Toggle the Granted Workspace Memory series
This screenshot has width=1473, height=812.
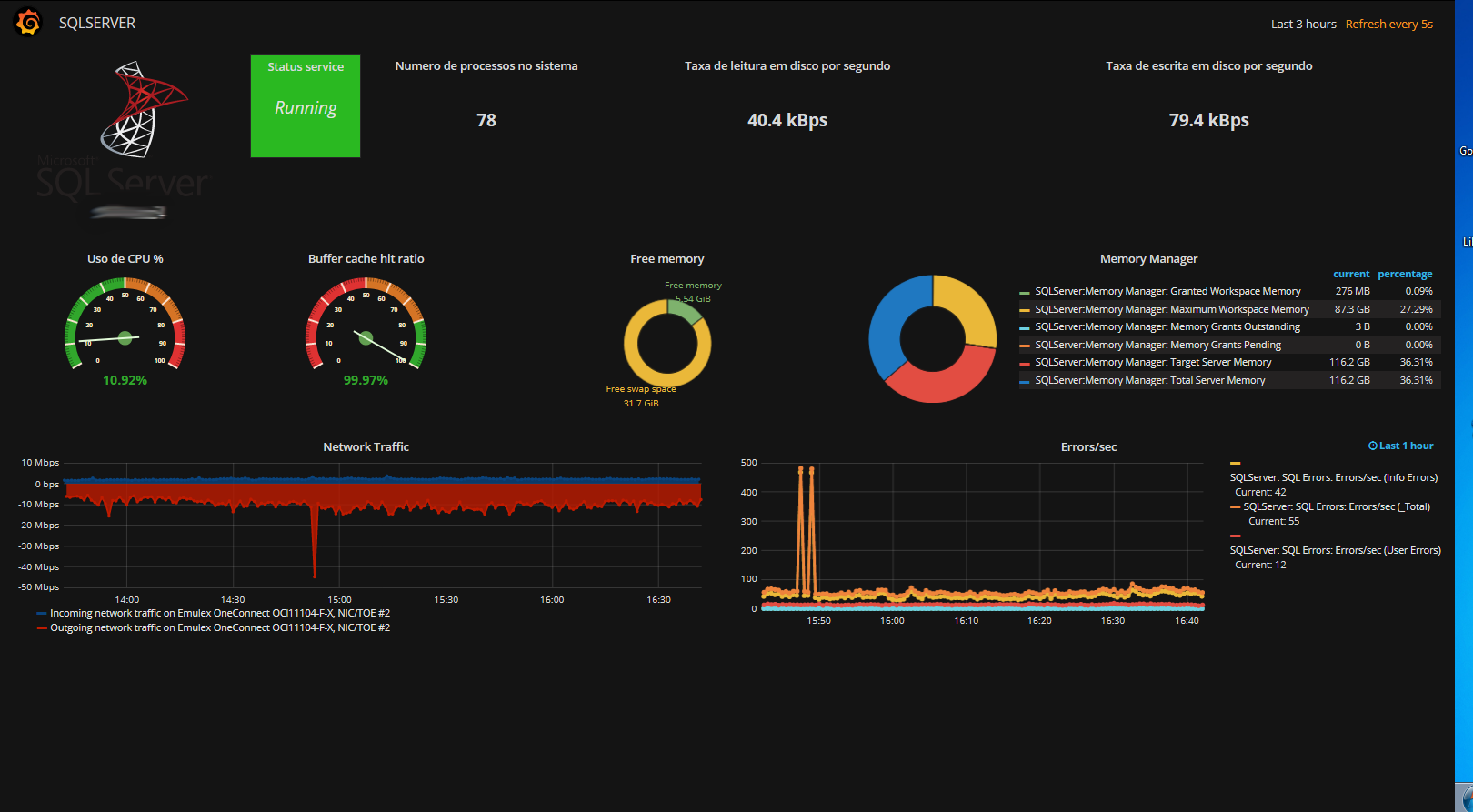point(1167,292)
